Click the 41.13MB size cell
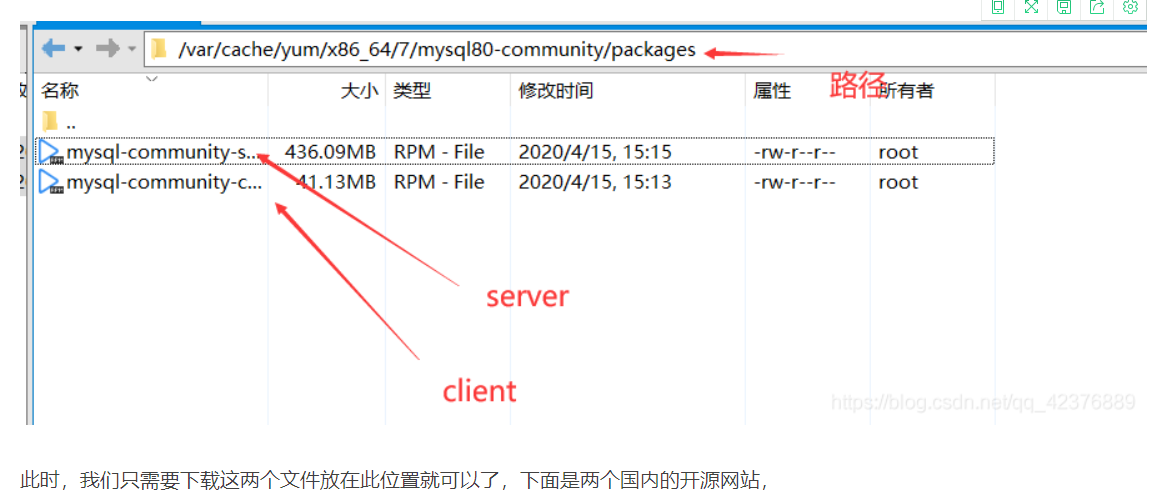 pos(335,182)
